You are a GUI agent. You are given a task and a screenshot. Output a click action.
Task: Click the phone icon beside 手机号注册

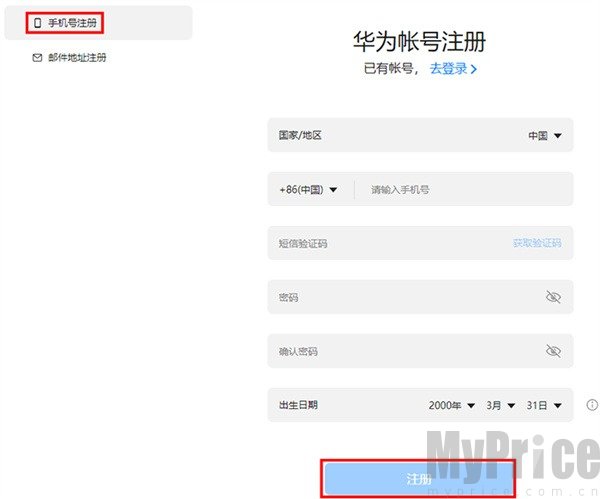click(37, 23)
